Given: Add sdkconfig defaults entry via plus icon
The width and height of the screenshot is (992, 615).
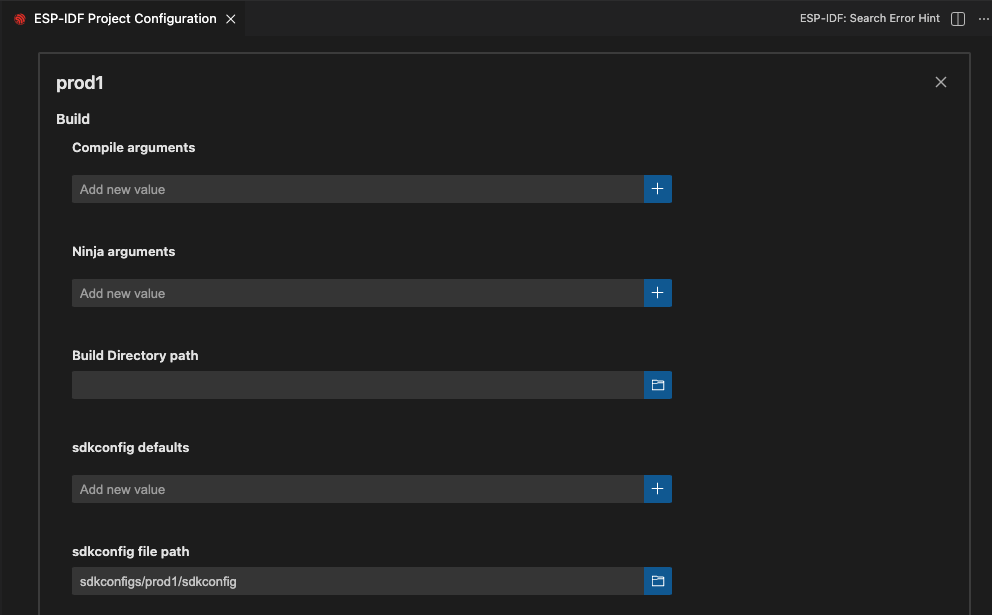Looking at the screenshot, I should click(657, 489).
